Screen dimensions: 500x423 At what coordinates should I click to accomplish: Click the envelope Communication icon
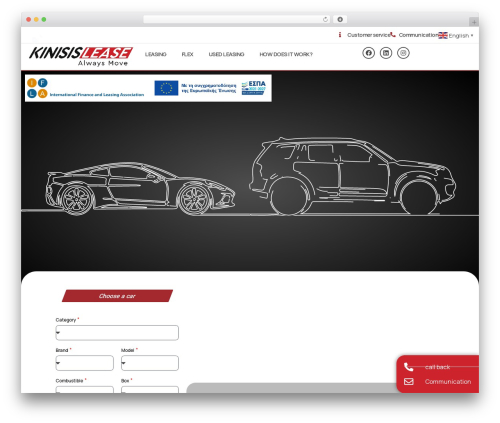(409, 381)
